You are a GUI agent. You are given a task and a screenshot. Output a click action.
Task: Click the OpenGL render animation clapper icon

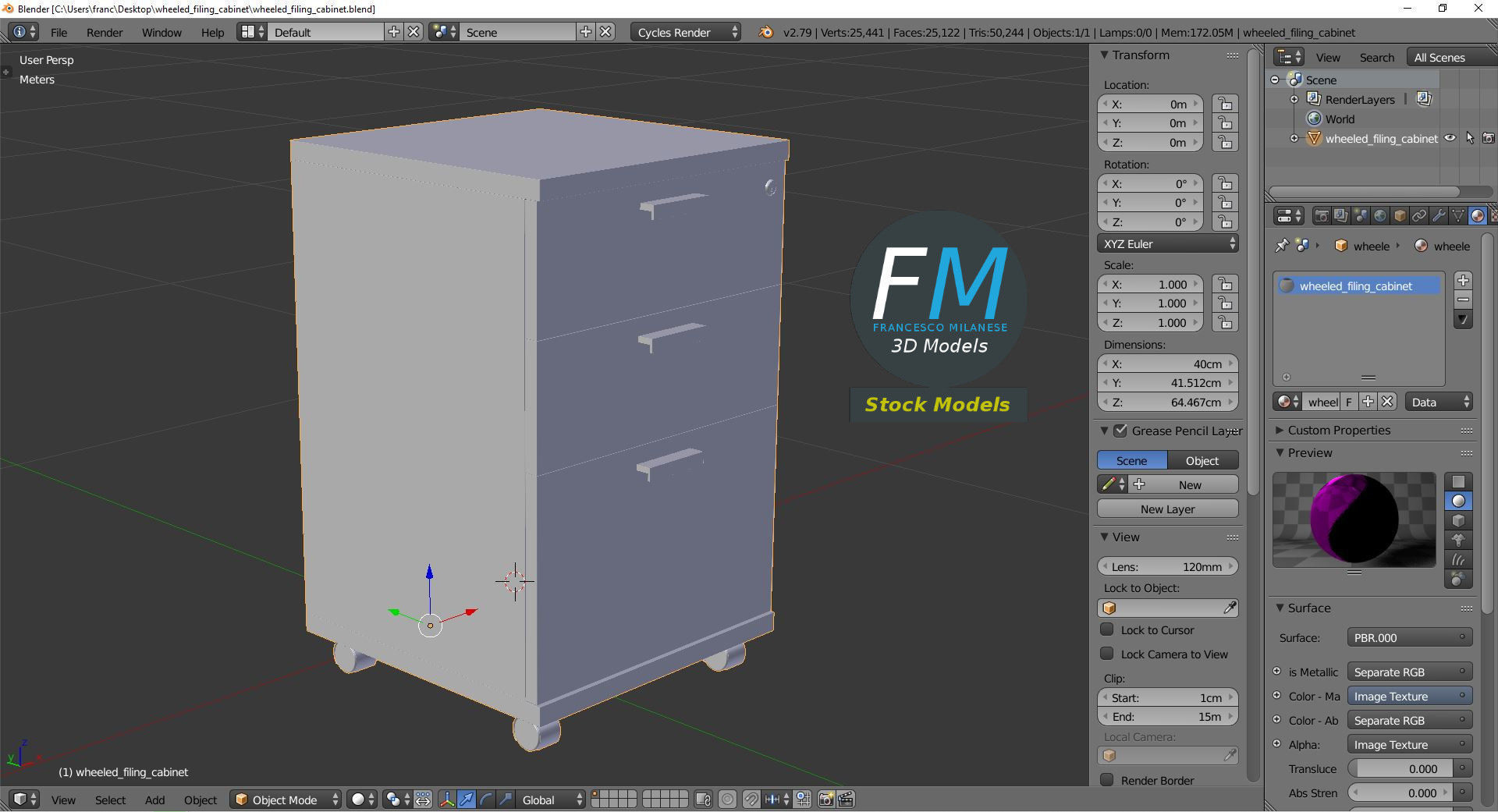tap(846, 800)
